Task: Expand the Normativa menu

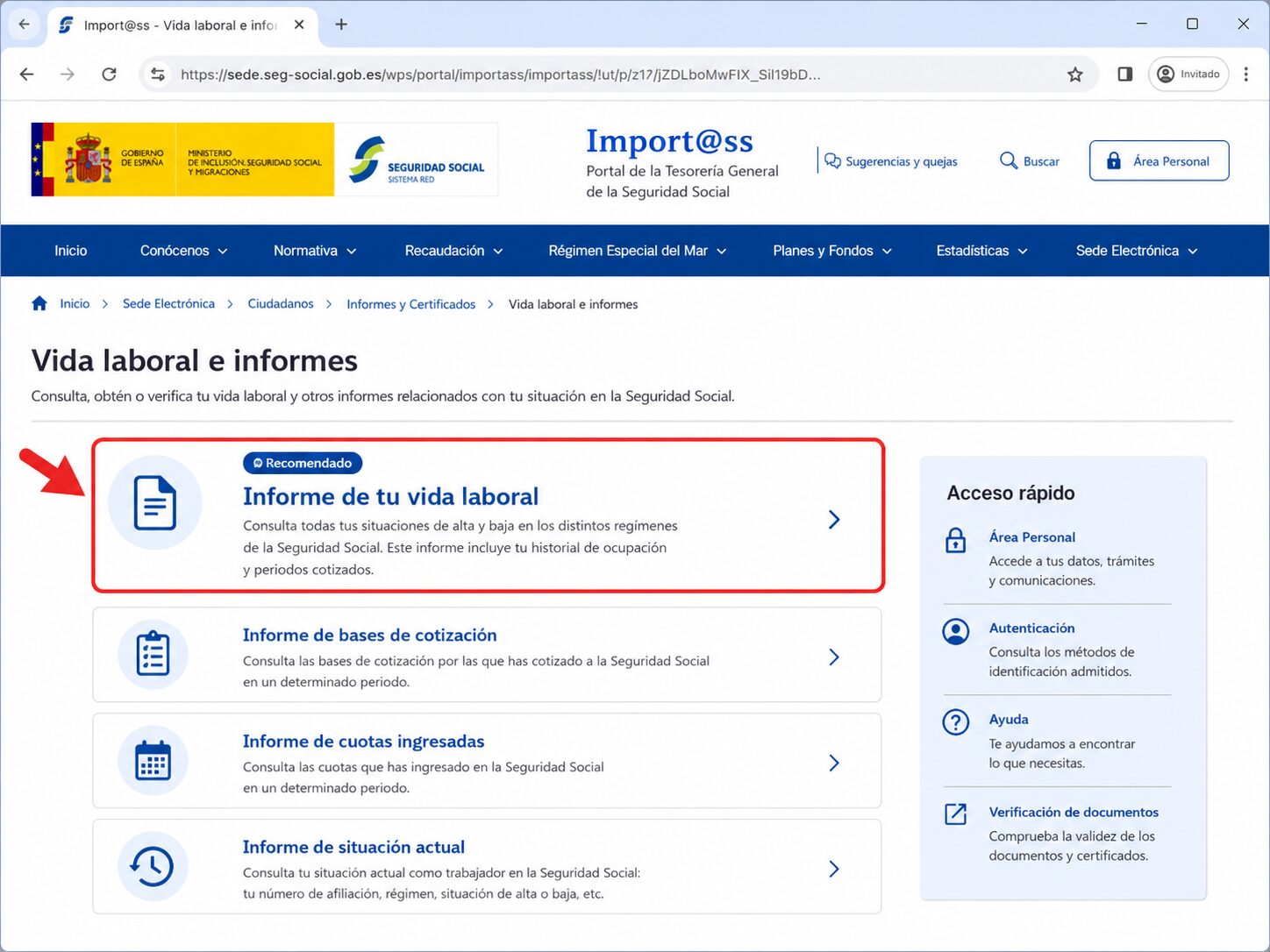Action: point(315,251)
